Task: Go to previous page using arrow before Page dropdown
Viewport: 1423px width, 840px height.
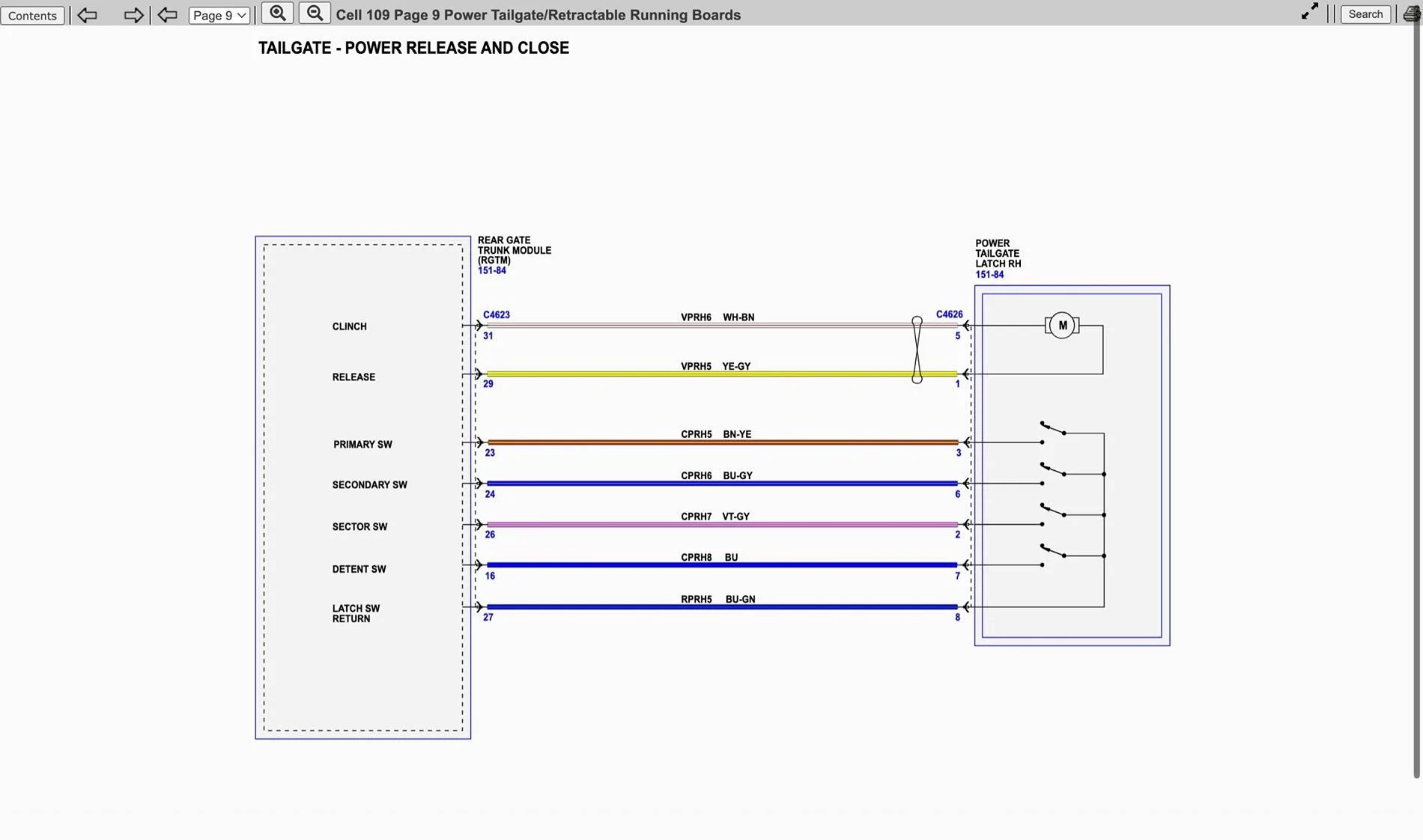Action: tap(167, 15)
